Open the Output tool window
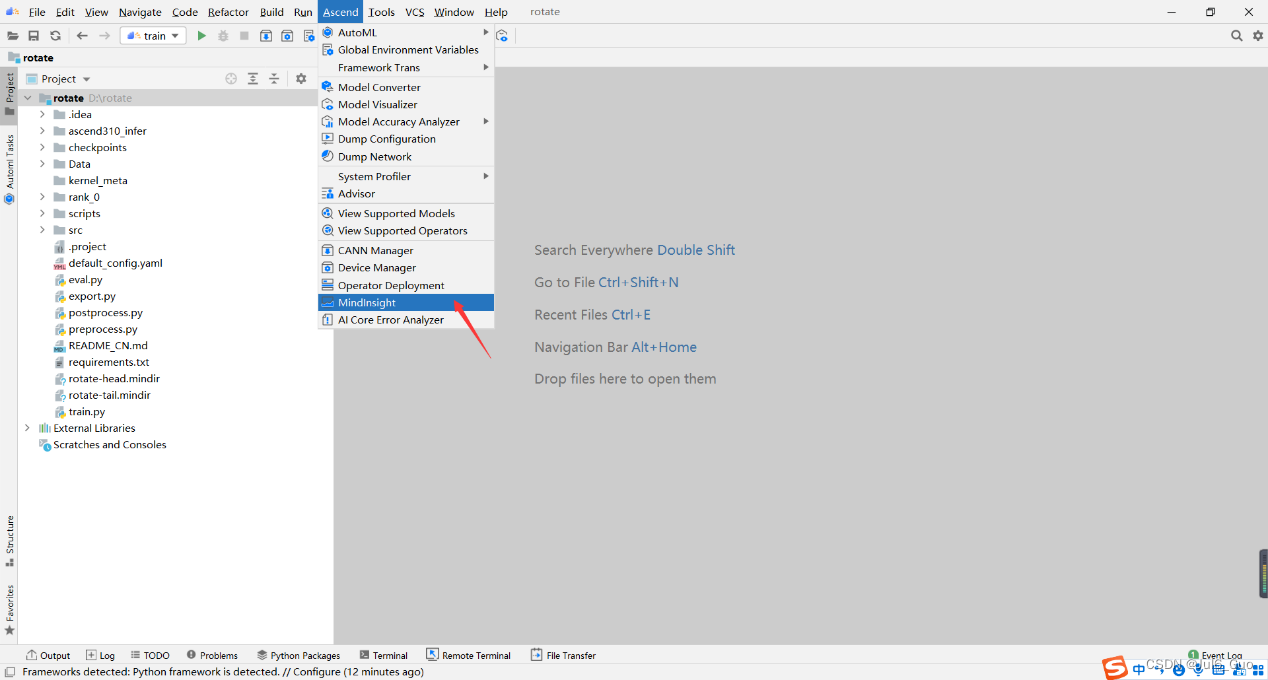This screenshot has height=680, width=1268. tap(48, 655)
